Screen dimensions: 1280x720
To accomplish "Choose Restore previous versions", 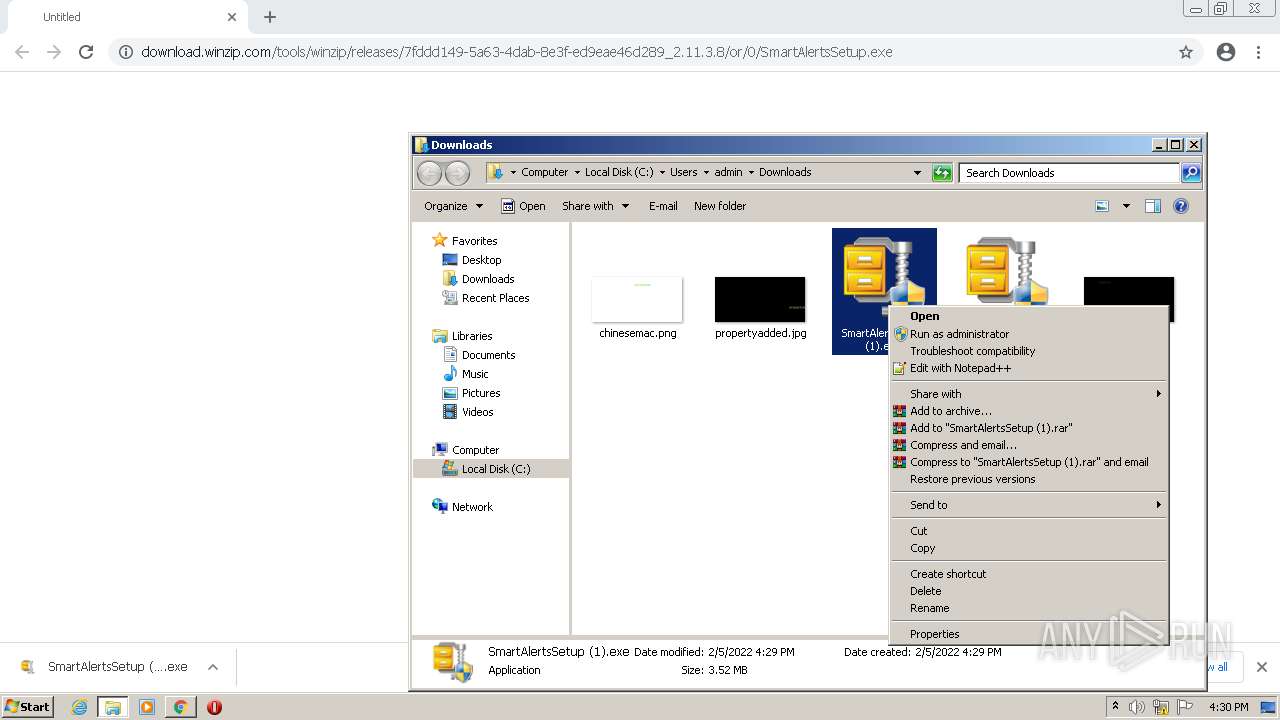I will pyautogui.click(x=1029, y=479).
